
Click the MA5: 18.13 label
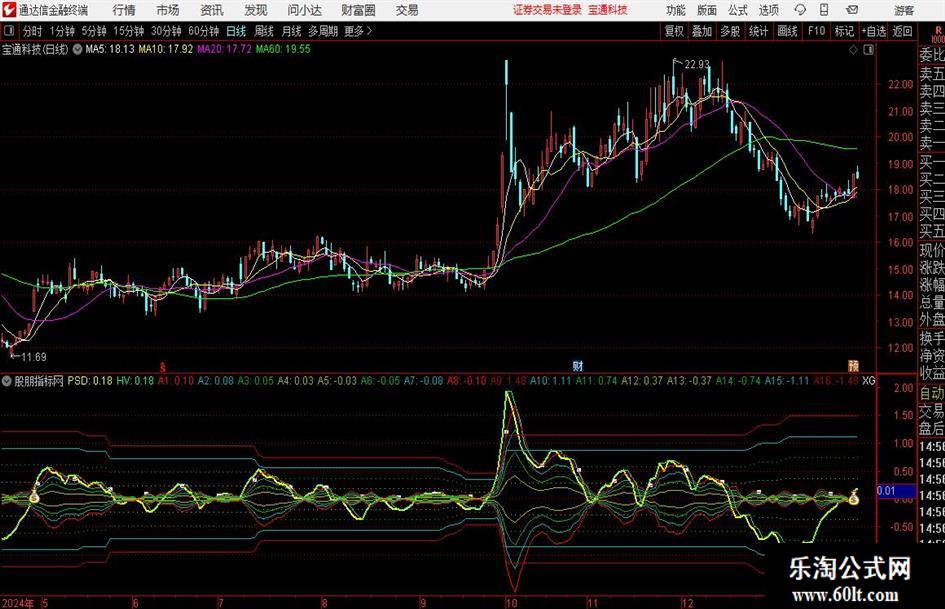pyautogui.click(x=110, y=49)
